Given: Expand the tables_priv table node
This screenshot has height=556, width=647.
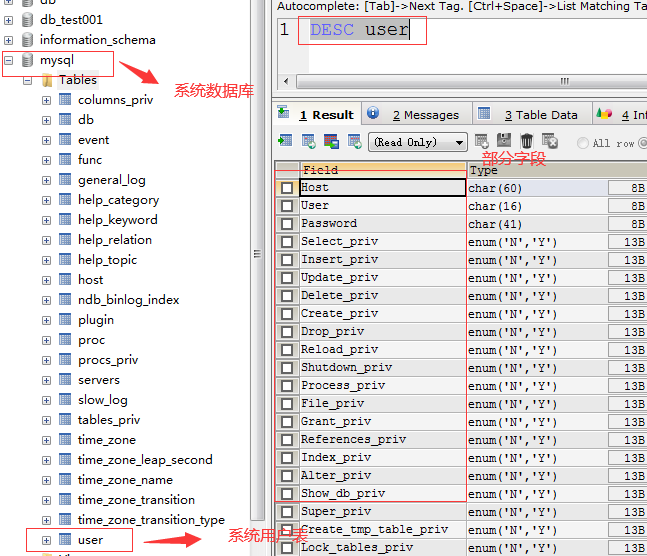Looking at the screenshot, I should click(x=47, y=420).
